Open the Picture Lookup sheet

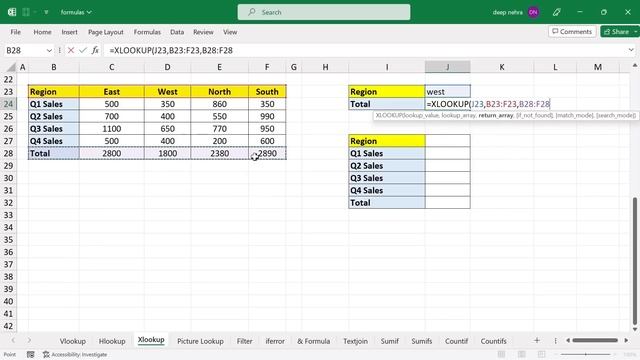click(x=200, y=341)
